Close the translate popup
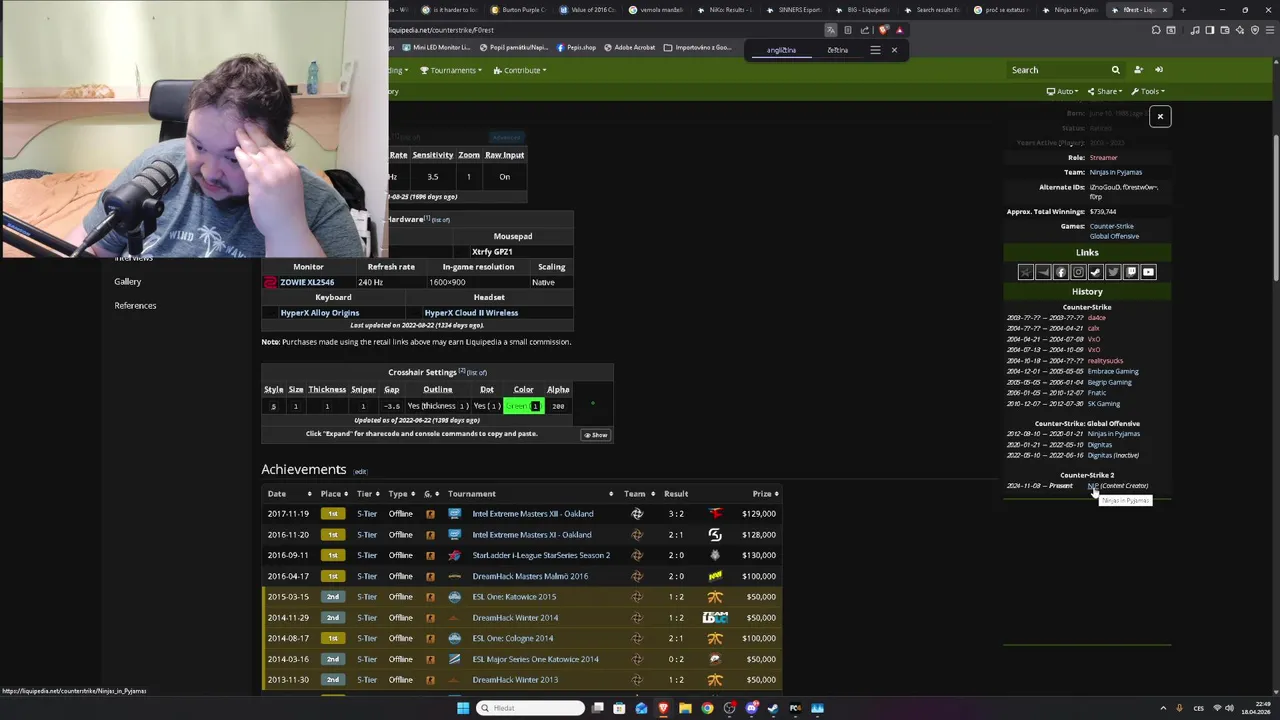The image size is (1280, 720). click(894, 50)
